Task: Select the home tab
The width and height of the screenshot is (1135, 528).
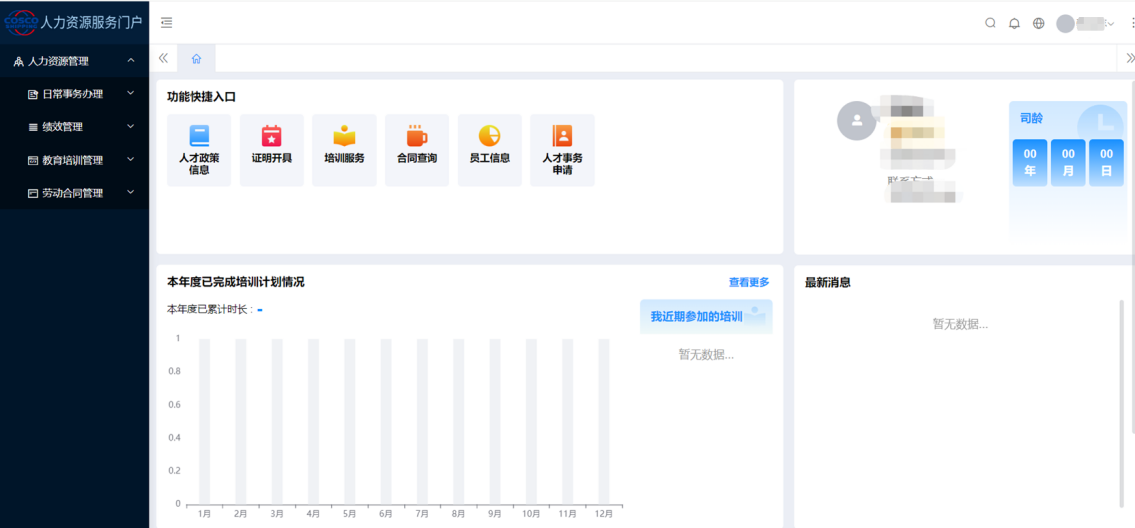Action: (x=196, y=59)
